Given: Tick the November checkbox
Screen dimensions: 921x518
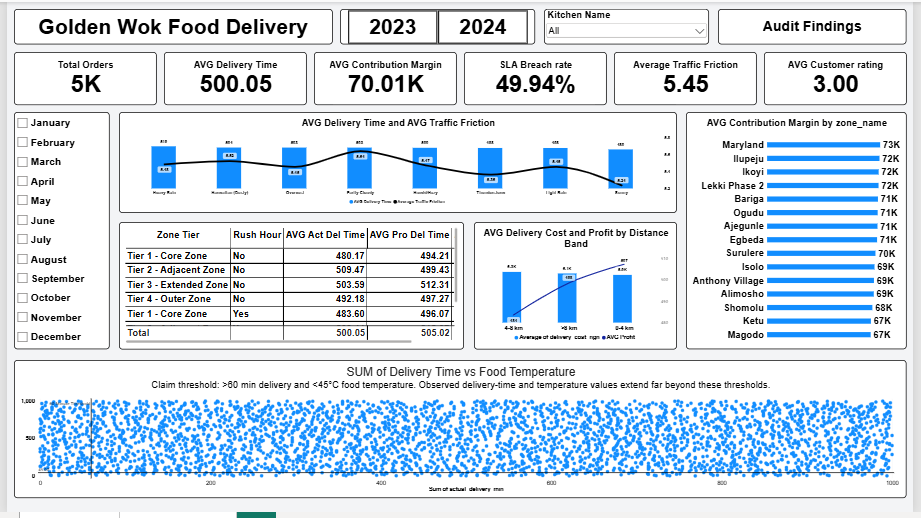Looking at the screenshot, I should (22, 317).
